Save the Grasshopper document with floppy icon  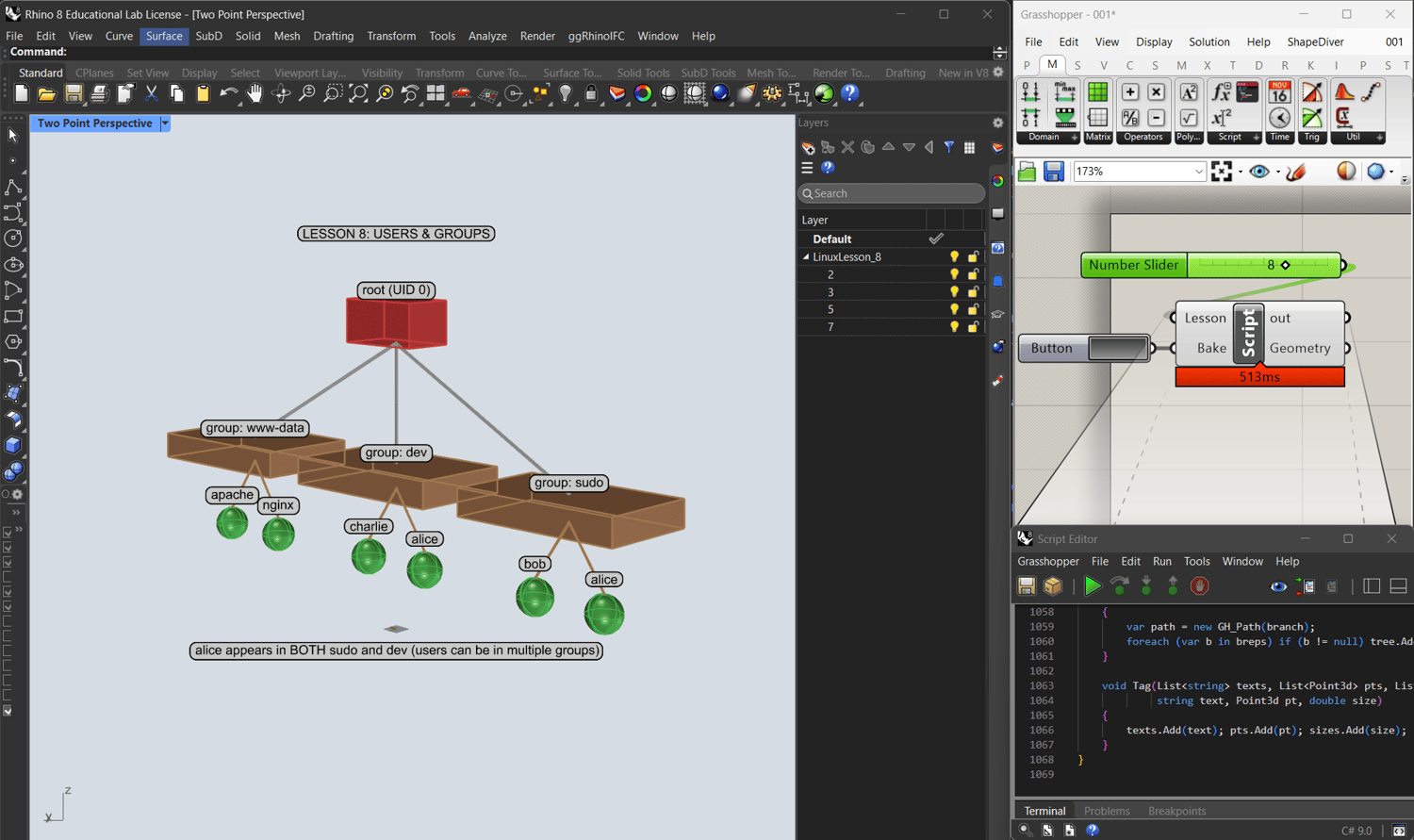pos(1053,172)
